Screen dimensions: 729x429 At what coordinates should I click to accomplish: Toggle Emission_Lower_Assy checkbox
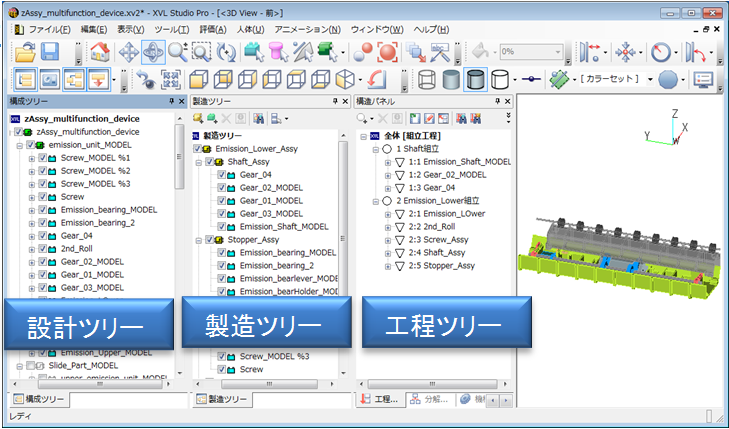coord(199,147)
